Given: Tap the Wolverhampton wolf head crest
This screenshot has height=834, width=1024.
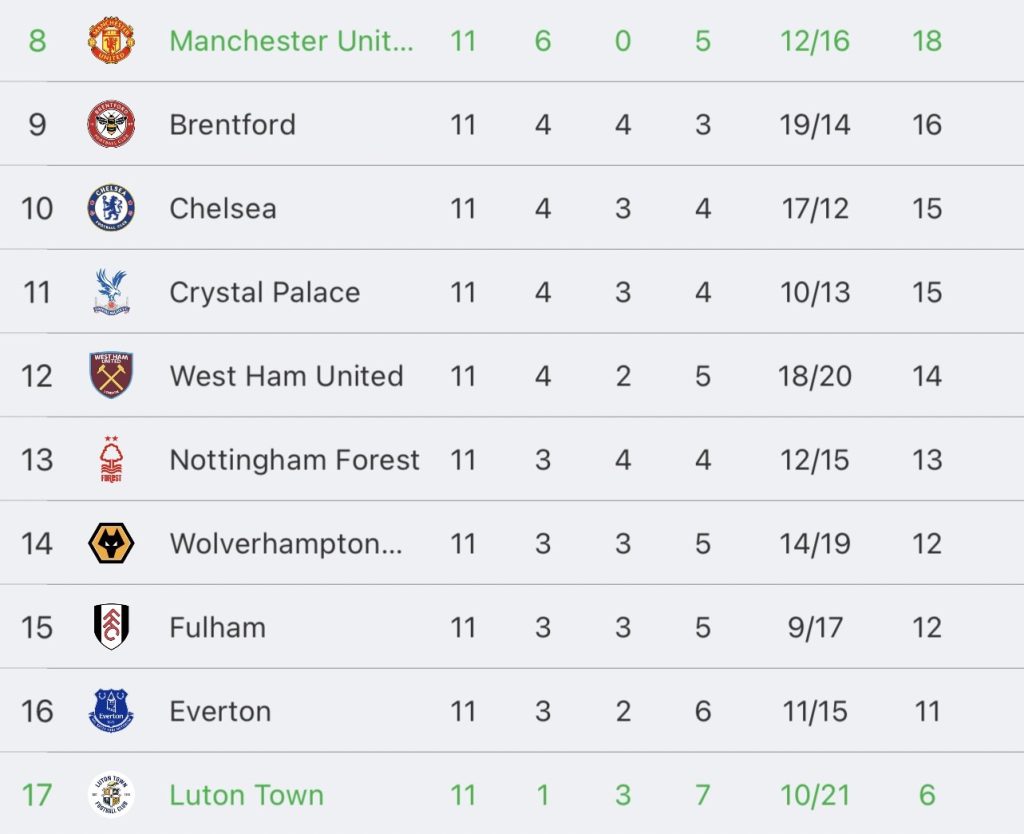Looking at the screenshot, I should pos(111,543).
